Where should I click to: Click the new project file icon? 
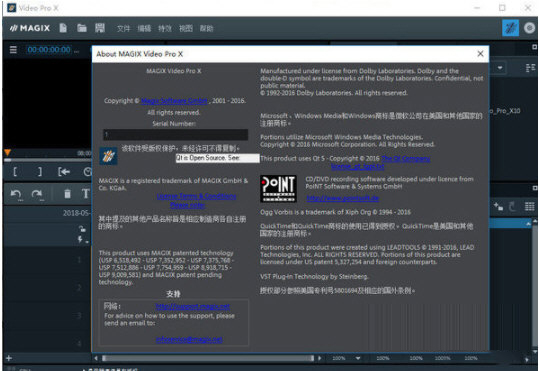point(63,28)
